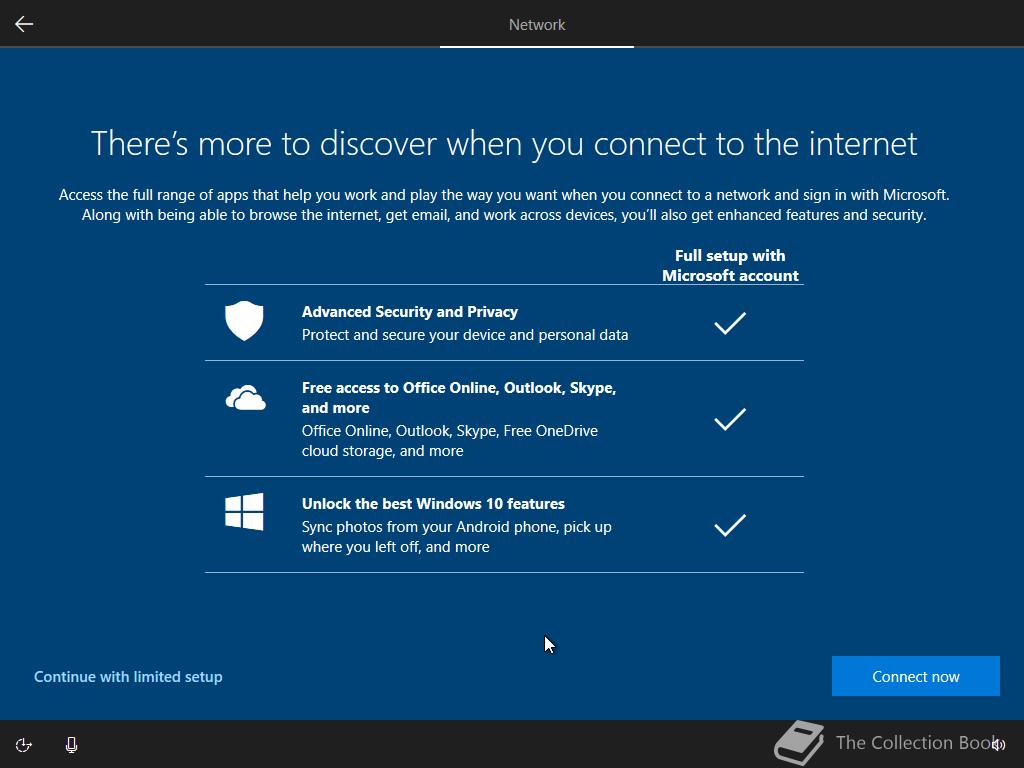Toggle the Cortana microphone icon

tap(72, 745)
